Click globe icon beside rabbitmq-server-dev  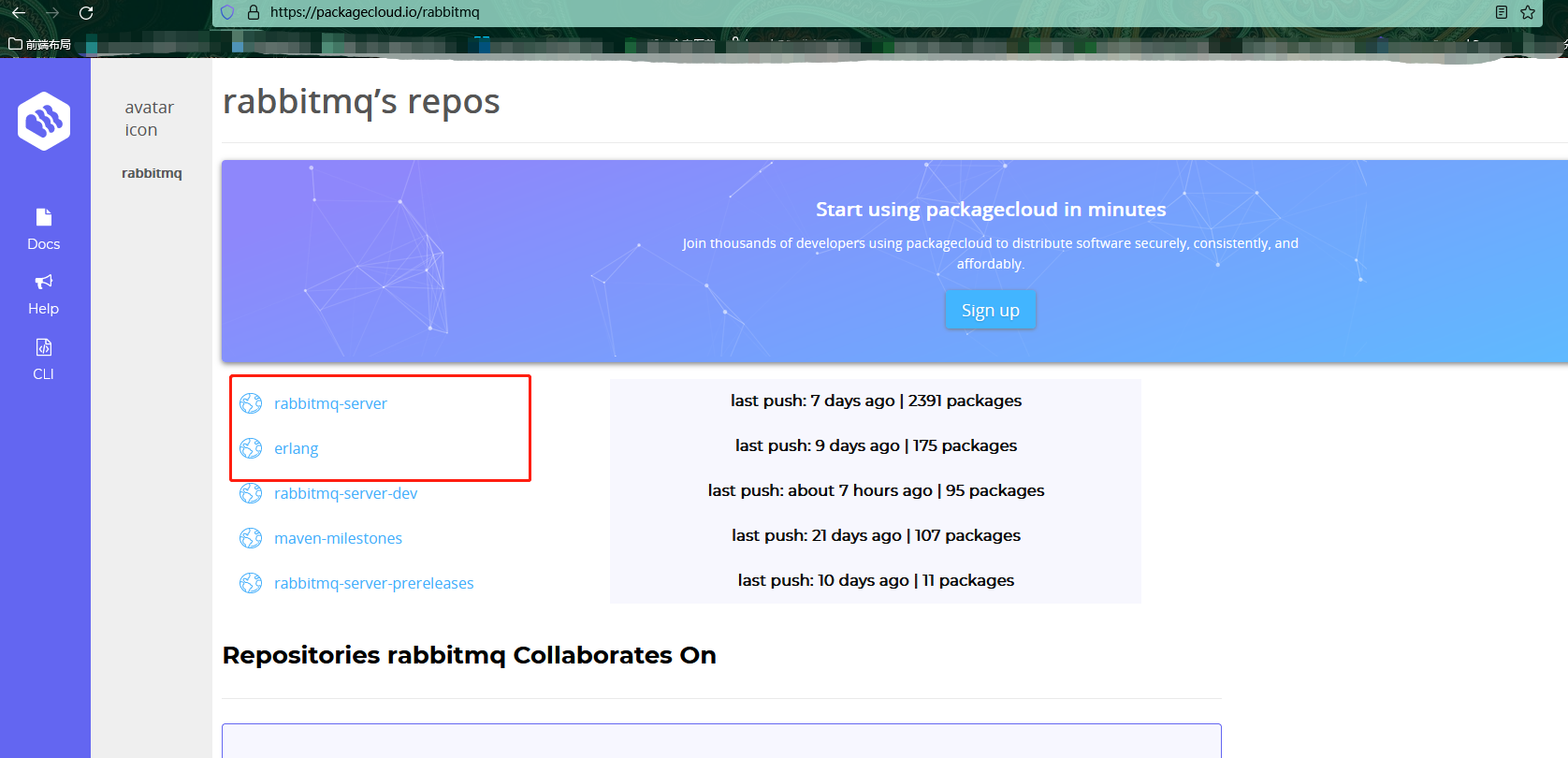(251, 493)
